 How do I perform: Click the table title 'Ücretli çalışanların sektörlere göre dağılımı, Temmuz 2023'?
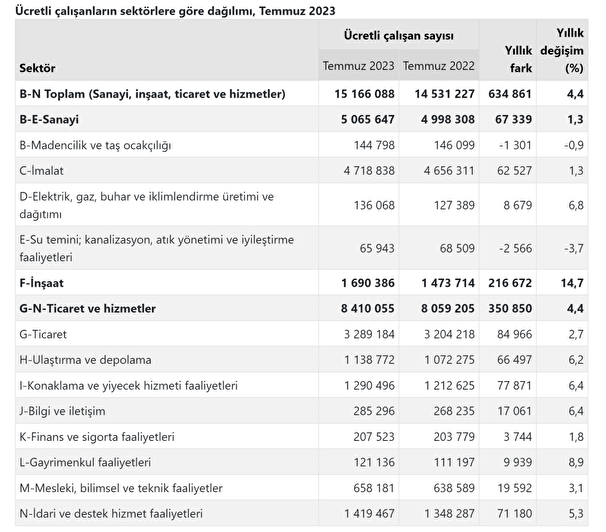click(175, 11)
